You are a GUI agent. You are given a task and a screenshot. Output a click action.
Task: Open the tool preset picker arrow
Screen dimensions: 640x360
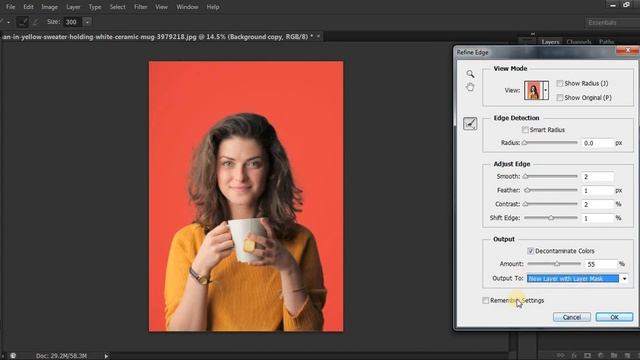point(8,22)
